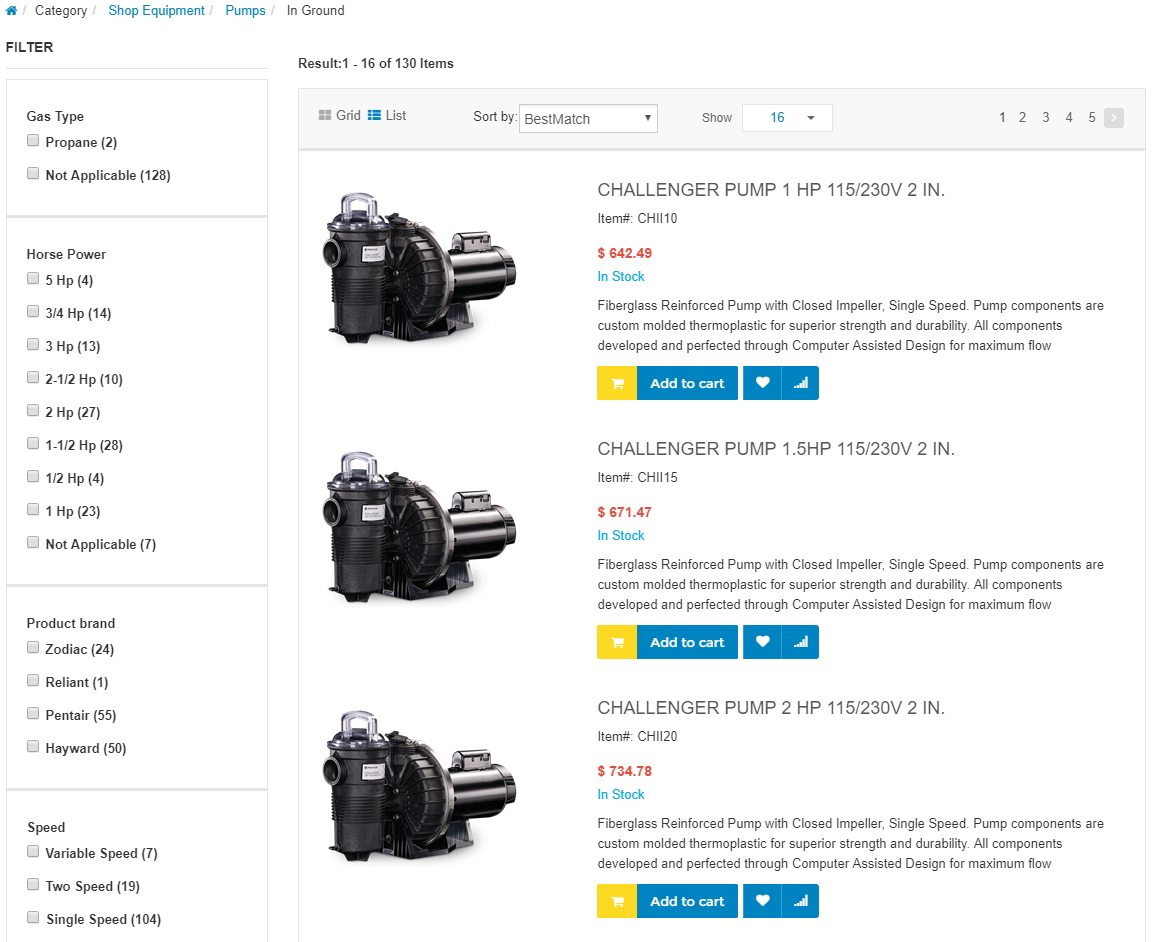Check Horse Power Not Applicable (7)
This screenshot has width=1153, height=942.
coord(33,543)
